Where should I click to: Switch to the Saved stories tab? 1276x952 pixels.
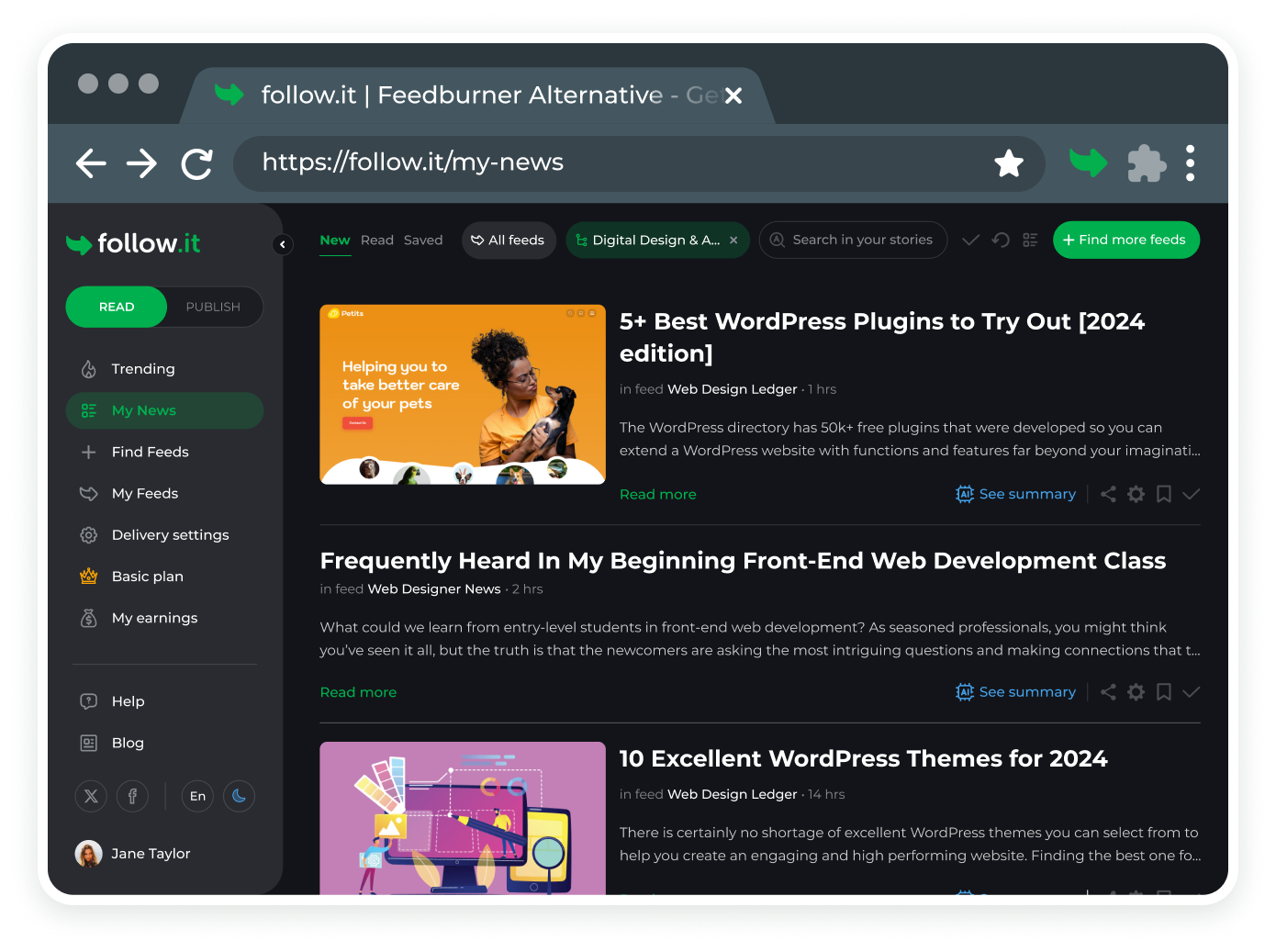click(423, 241)
